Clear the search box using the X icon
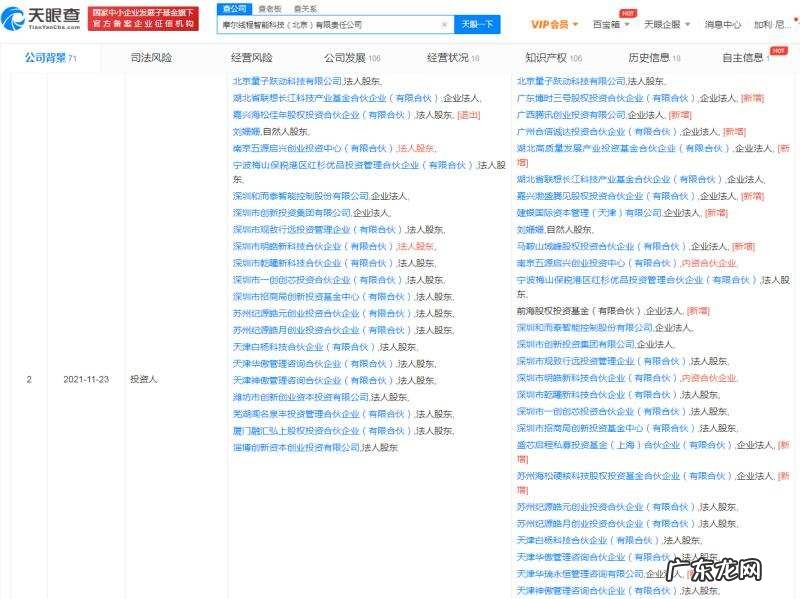The image size is (800, 599). click(444, 25)
